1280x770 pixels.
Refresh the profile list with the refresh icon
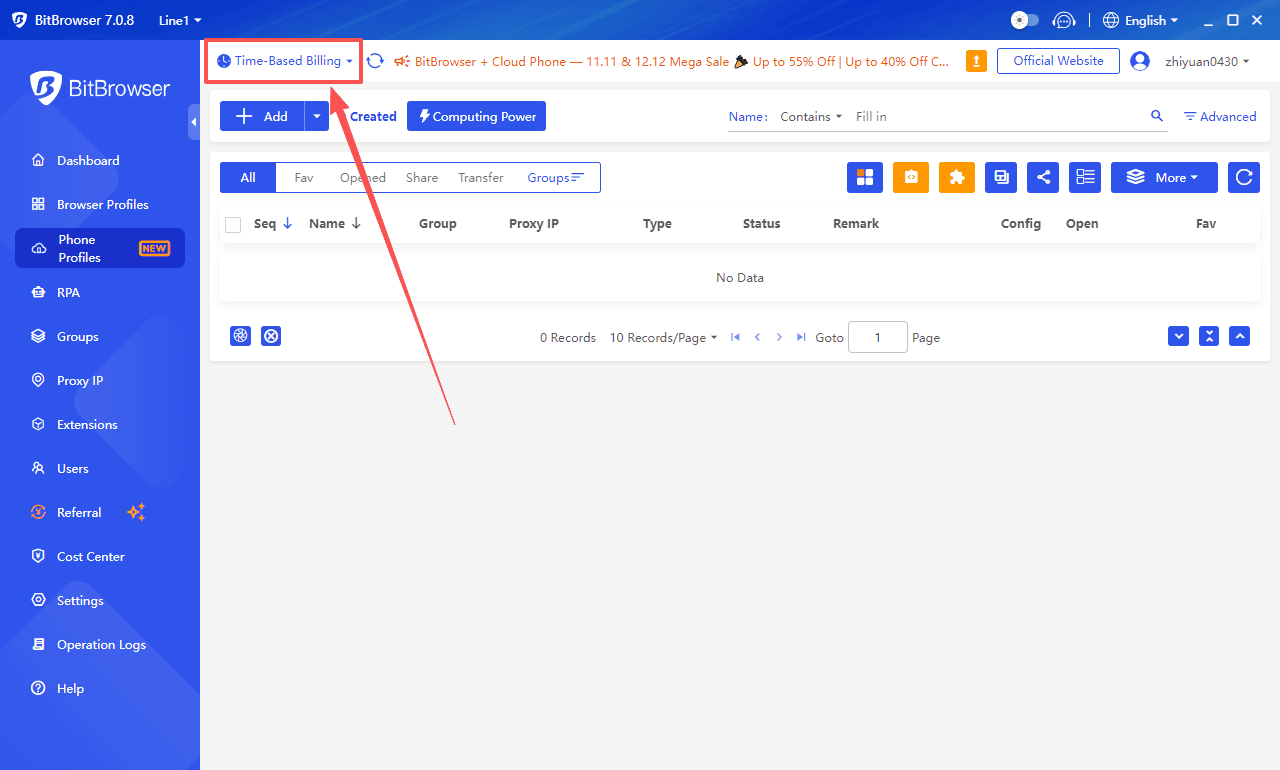[1243, 177]
